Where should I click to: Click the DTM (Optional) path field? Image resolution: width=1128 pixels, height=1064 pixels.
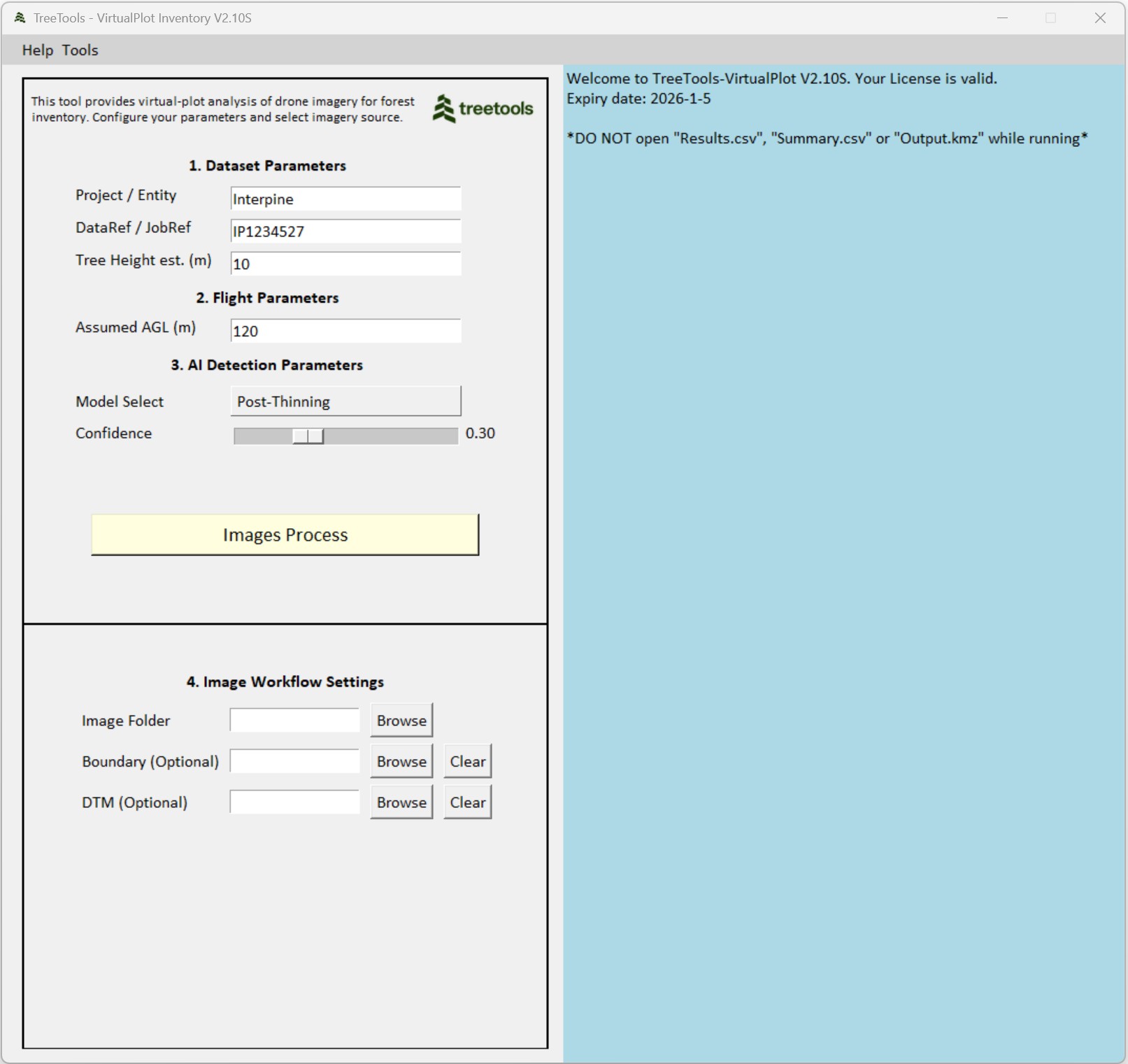coord(294,802)
